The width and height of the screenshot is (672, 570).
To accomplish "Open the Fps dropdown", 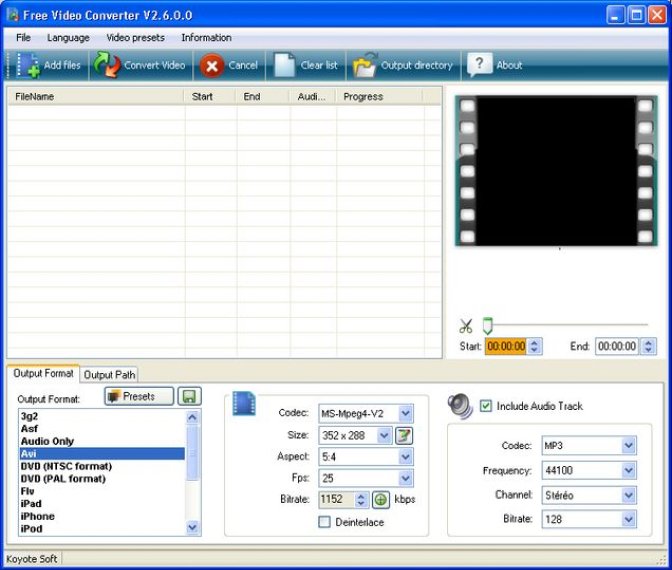I will pos(405,478).
